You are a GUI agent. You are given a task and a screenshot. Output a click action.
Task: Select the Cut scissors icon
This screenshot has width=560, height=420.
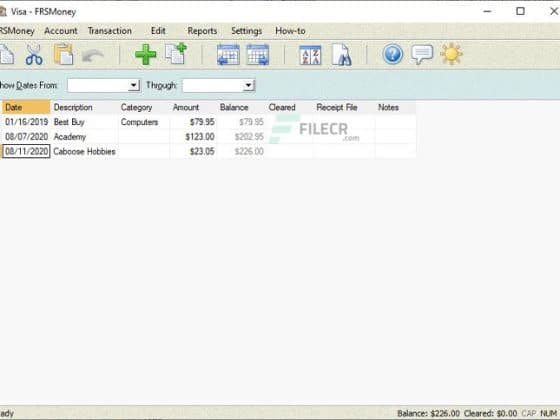(34, 55)
